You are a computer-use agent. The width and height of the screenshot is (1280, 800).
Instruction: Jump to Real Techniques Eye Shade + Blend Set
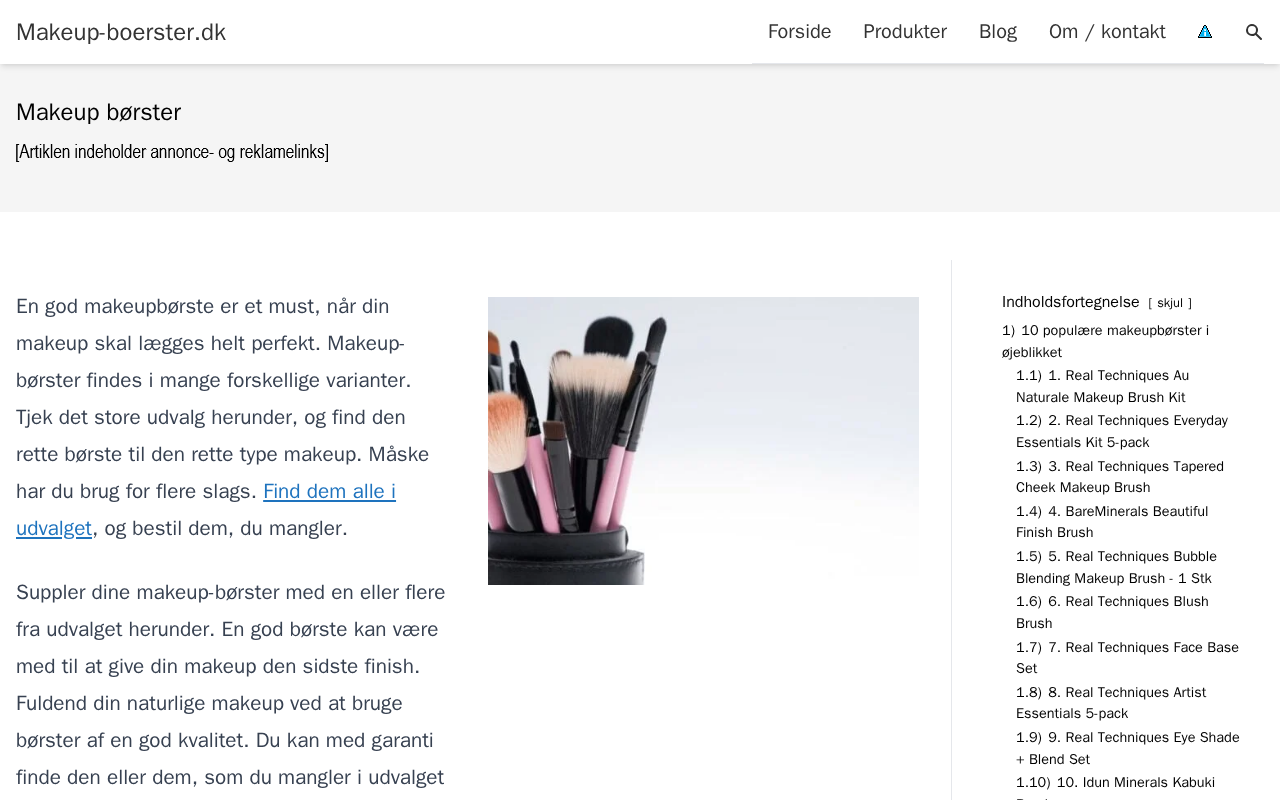click(x=1128, y=748)
